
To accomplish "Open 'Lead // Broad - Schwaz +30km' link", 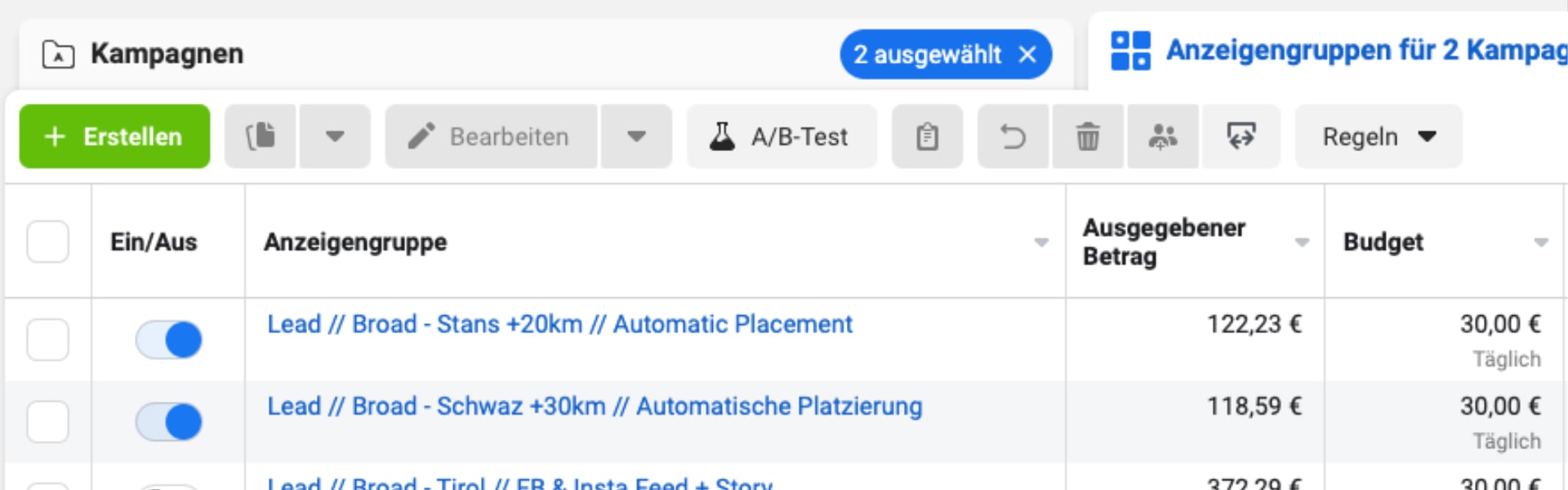I will coord(595,406).
